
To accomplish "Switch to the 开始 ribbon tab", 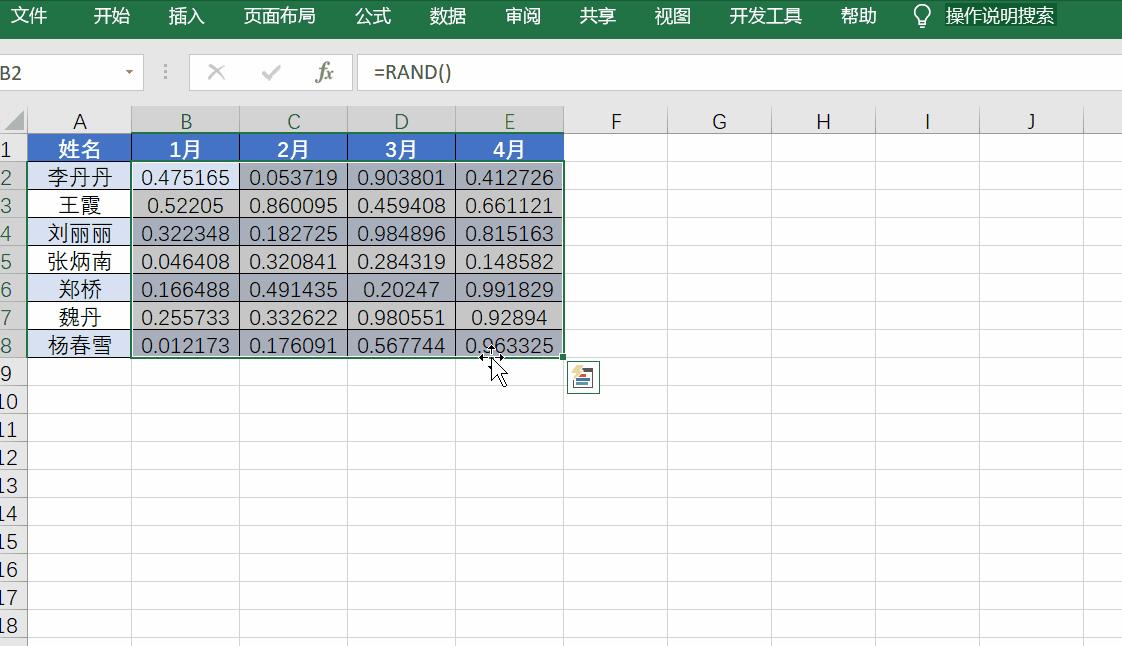I will click(110, 15).
